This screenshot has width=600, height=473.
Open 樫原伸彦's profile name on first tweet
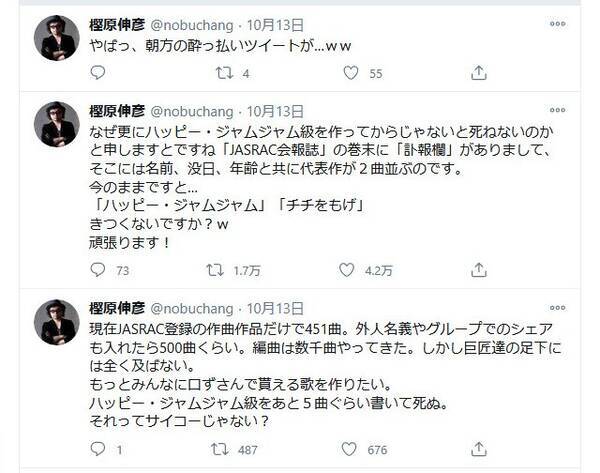pyautogui.click(x=116, y=24)
